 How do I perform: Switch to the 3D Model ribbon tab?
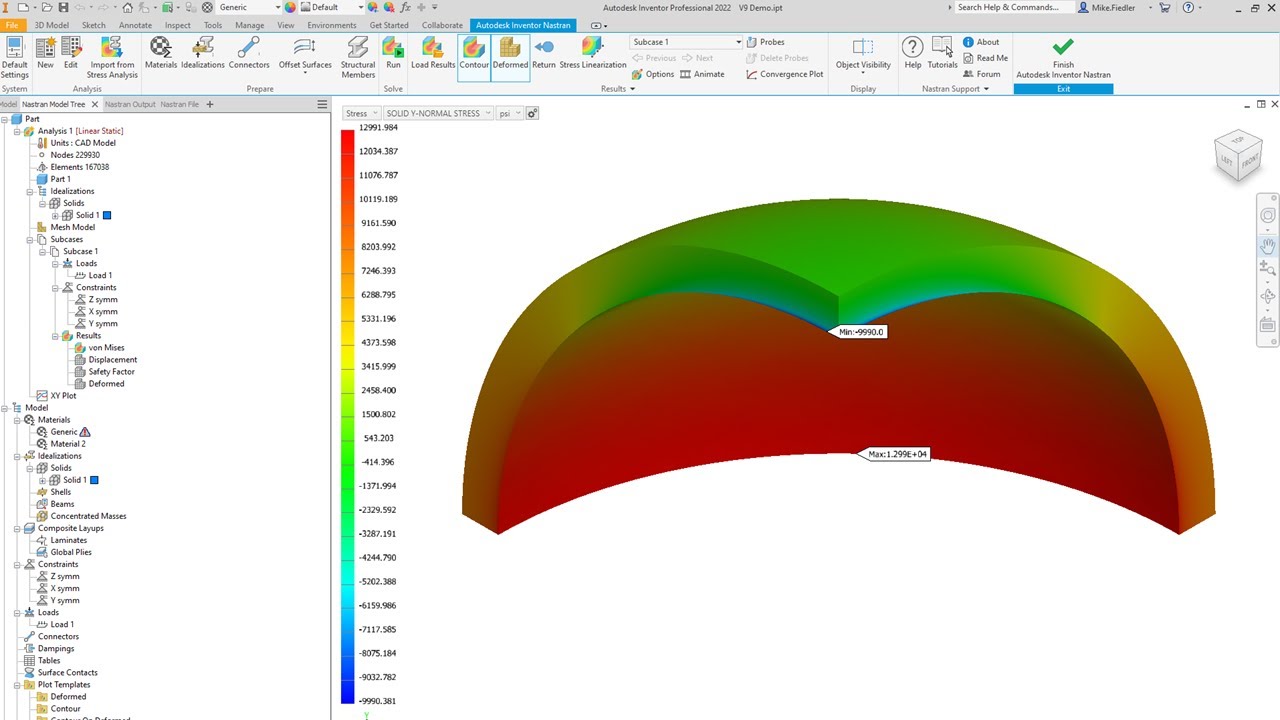point(52,25)
